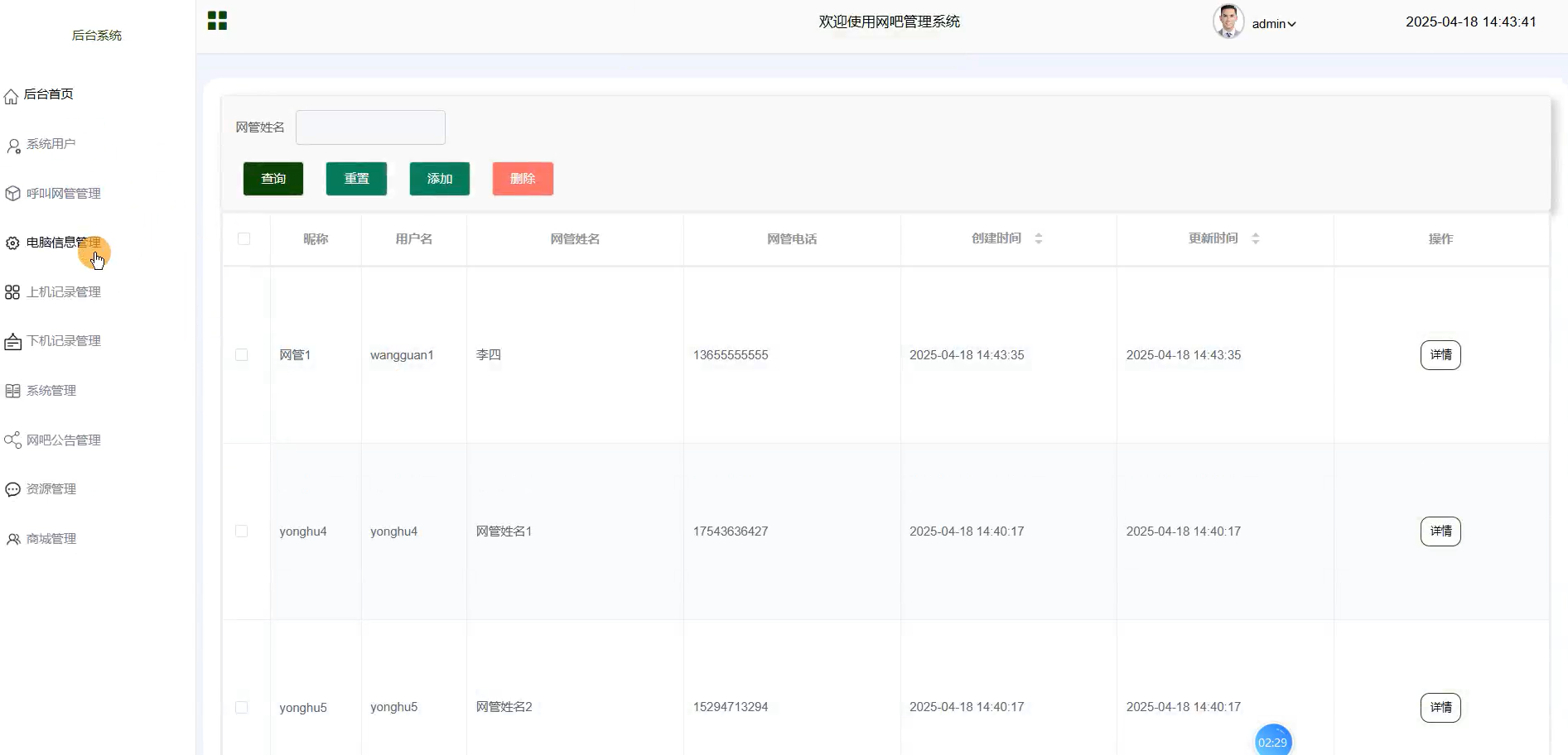Check the row checkbox for yonghu4
This screenshot has width=1568, height=755.
(242, 531)
